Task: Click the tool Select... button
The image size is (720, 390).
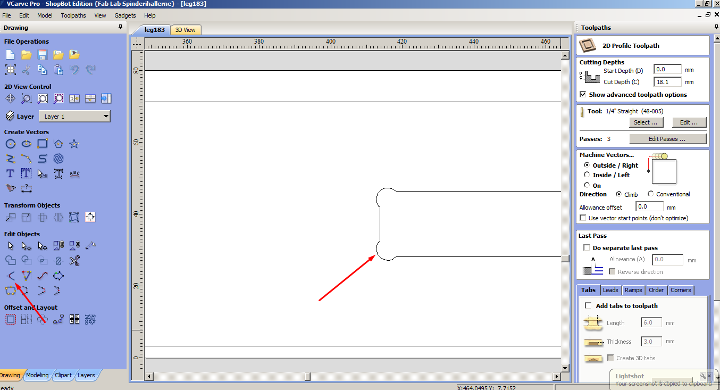Action: [645, 122]
